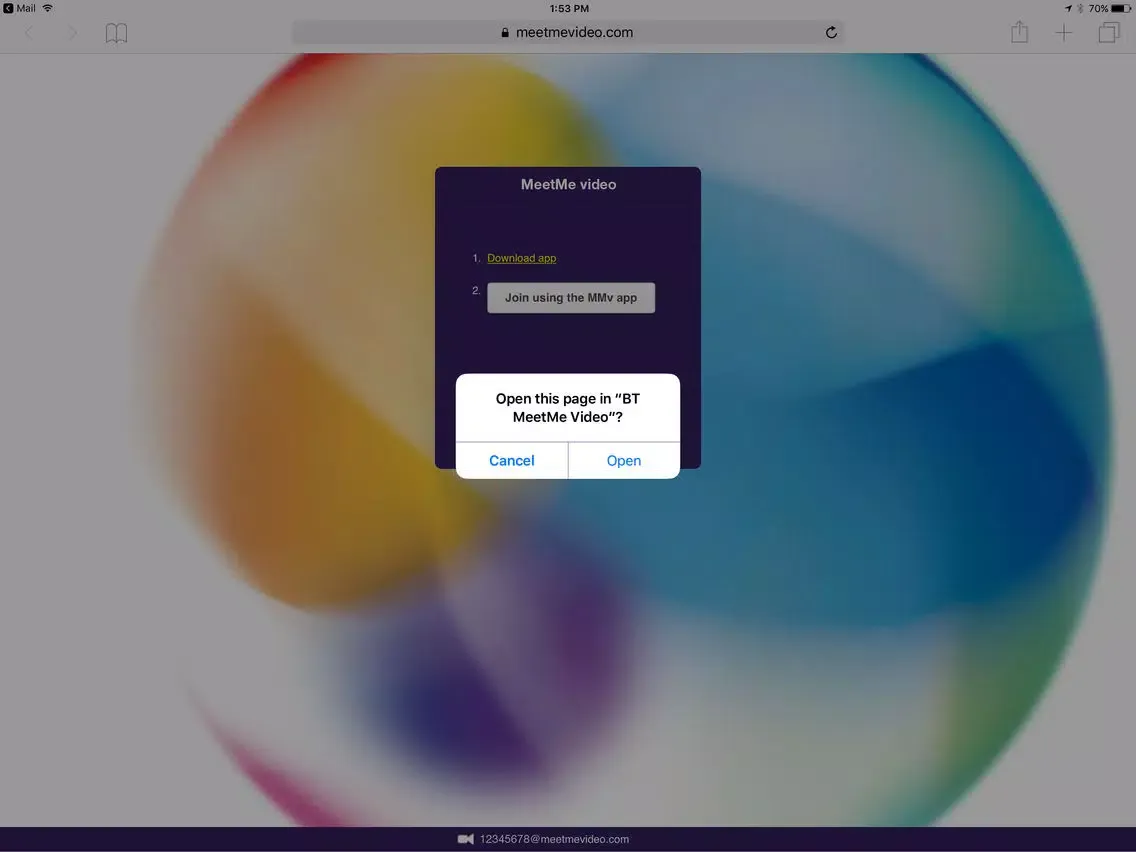1136x852 pixels.
Task: Click Join using the MMv app button
Action: pyautogui.click(x=571, y=298)
